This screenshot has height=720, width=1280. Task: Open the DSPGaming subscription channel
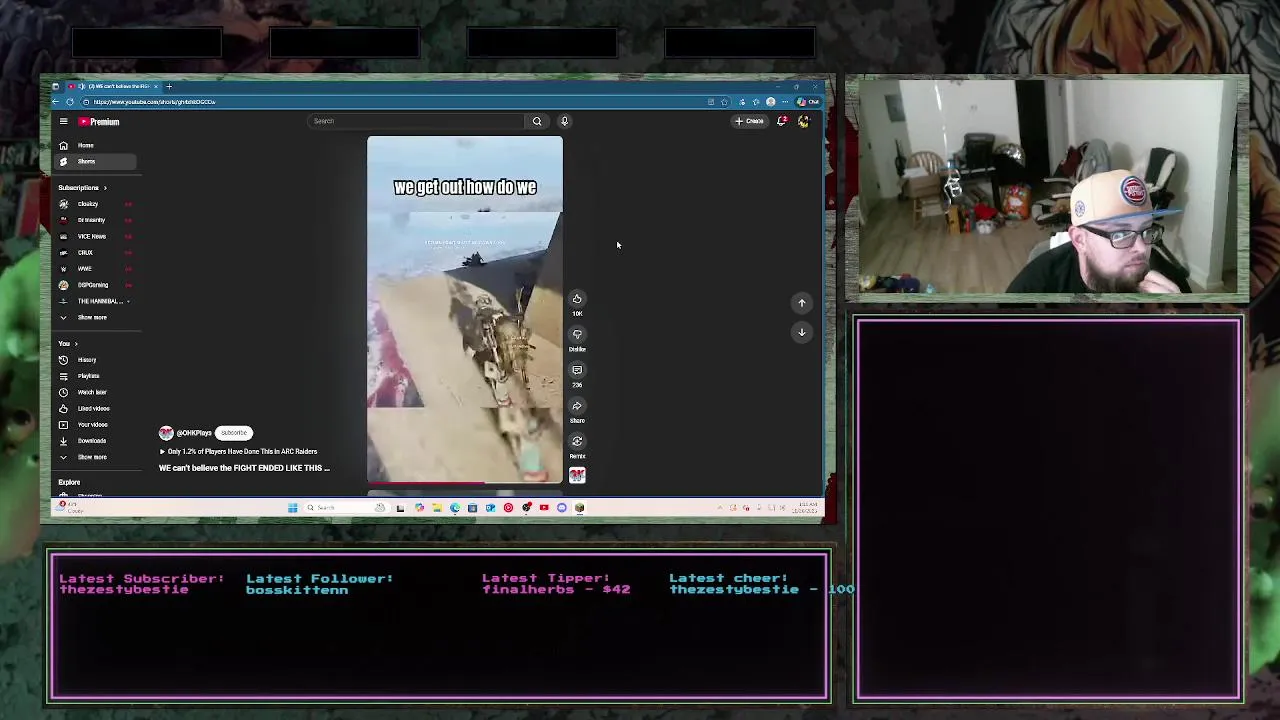(95, 285)
